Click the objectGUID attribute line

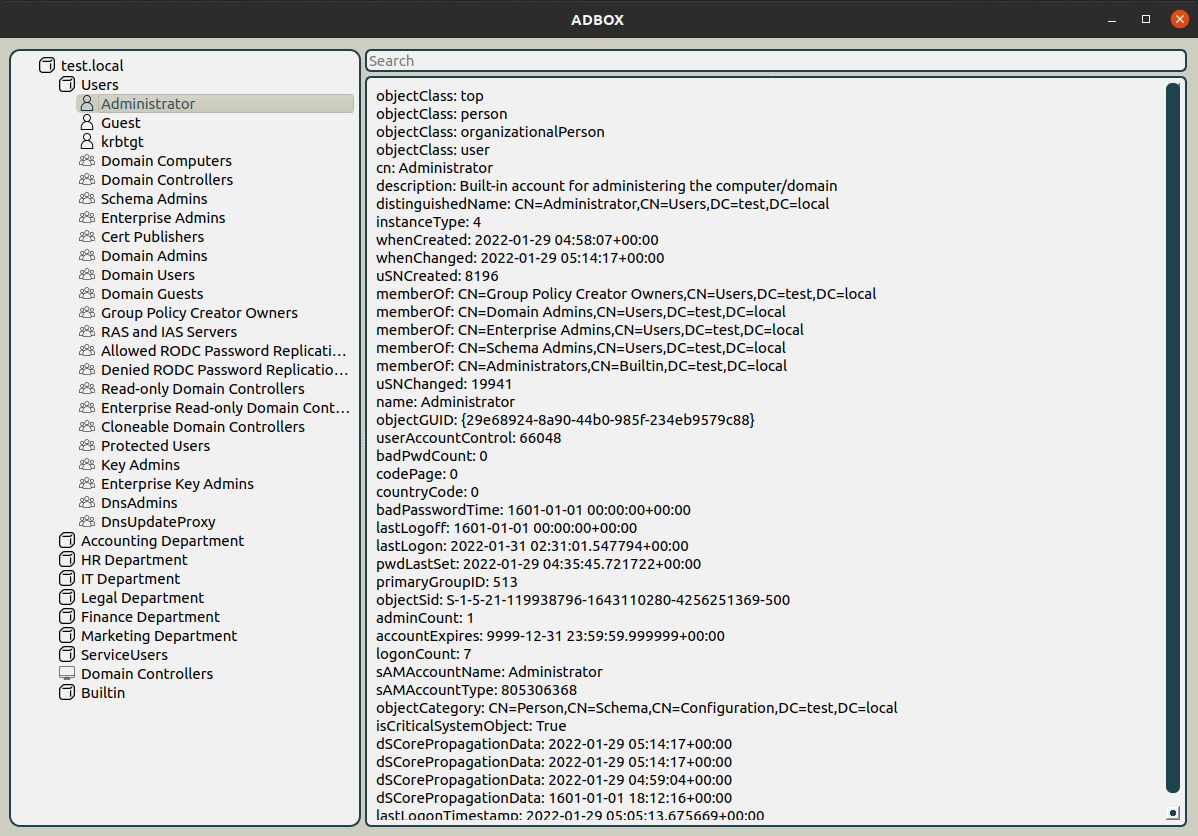[565, 420]
